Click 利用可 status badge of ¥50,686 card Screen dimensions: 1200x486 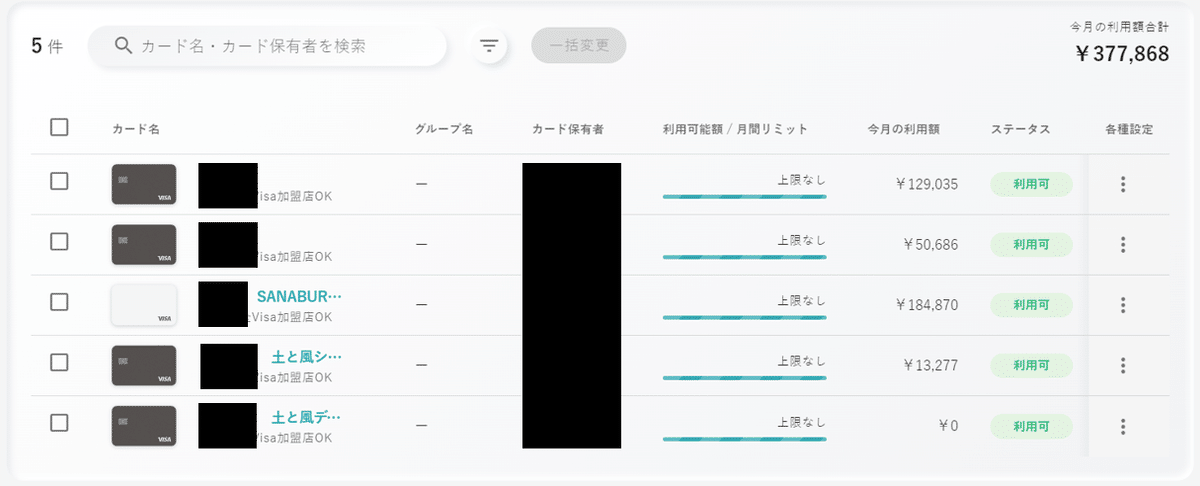pyautogui.click(x=1031, y=245)
